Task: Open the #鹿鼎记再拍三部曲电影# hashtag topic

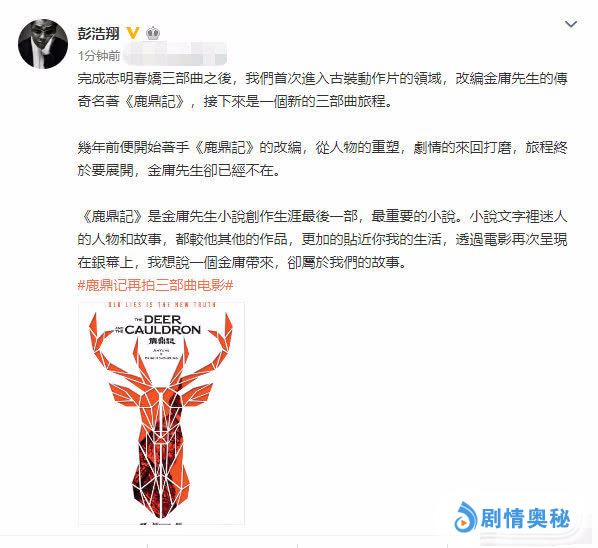Action: [x=155, y=285]
